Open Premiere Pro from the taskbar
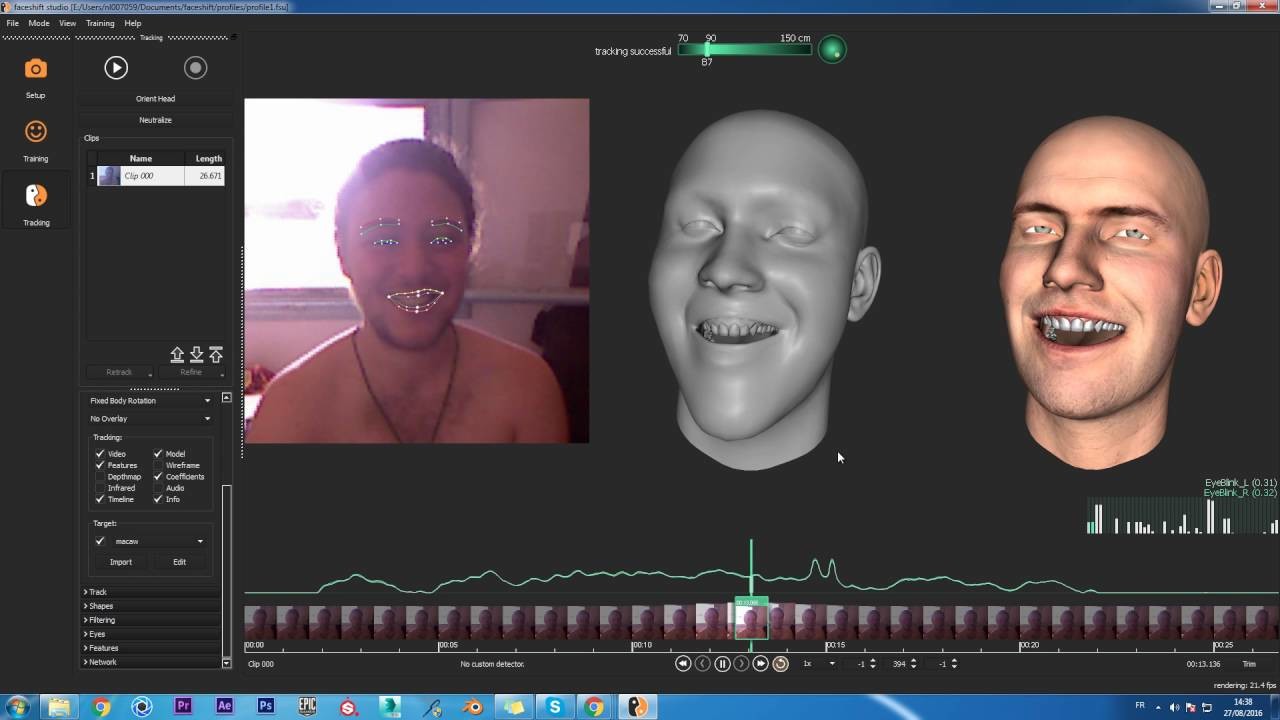This screenshot has height=720, width=1280. [183, 704]
